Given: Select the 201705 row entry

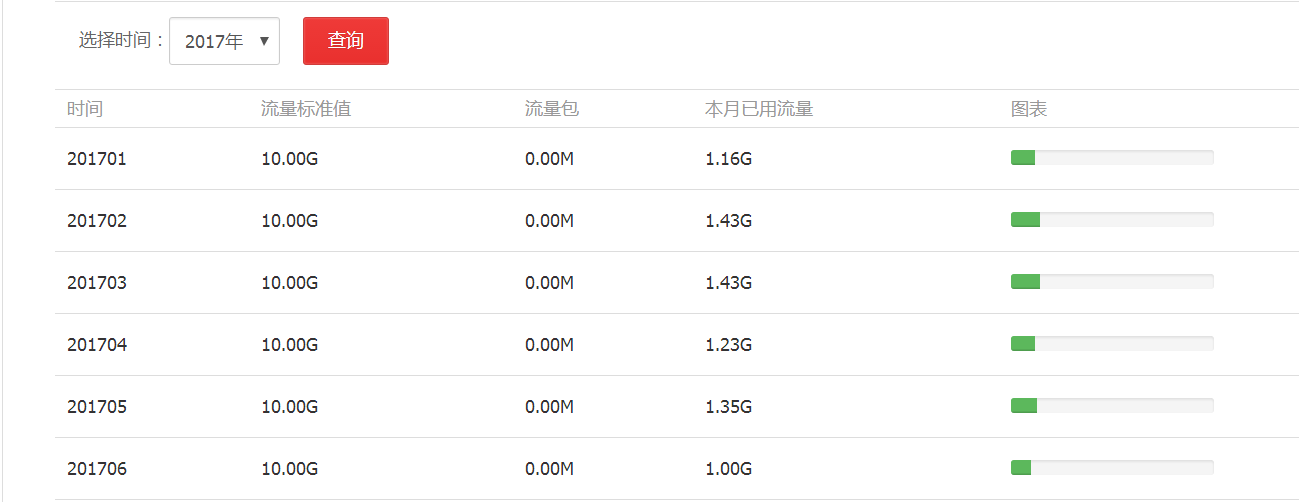Looking at the screenshot, I should coord(97,406).
